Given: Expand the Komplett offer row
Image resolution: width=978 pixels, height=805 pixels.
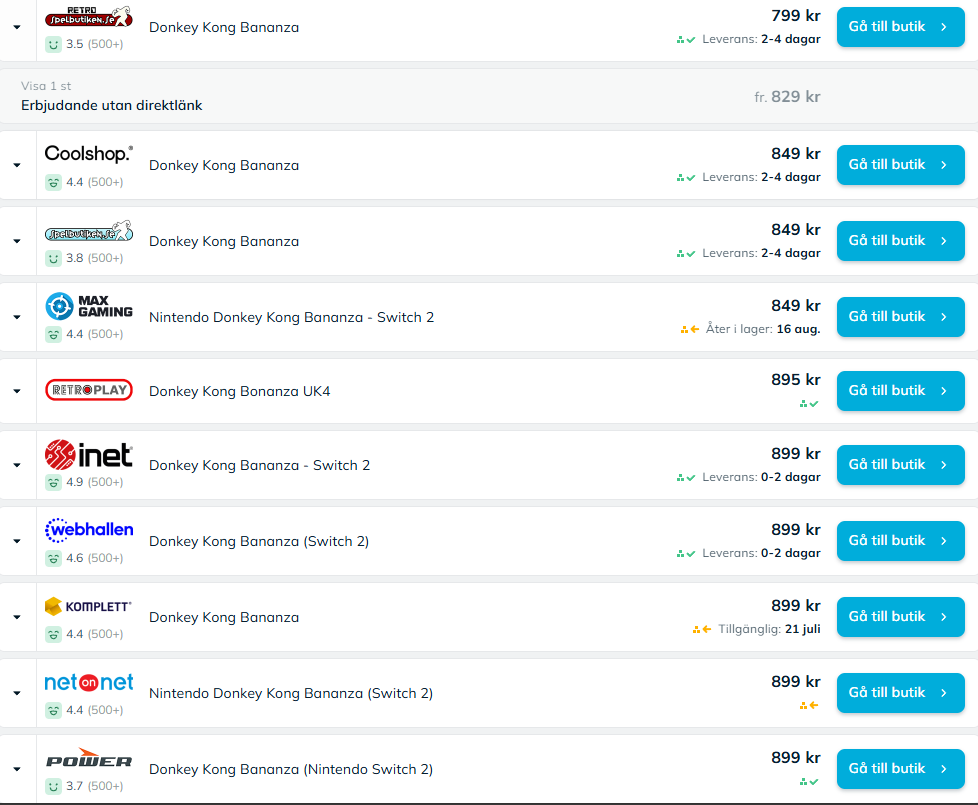Looking at the screenshot, I should coord(17,617).
